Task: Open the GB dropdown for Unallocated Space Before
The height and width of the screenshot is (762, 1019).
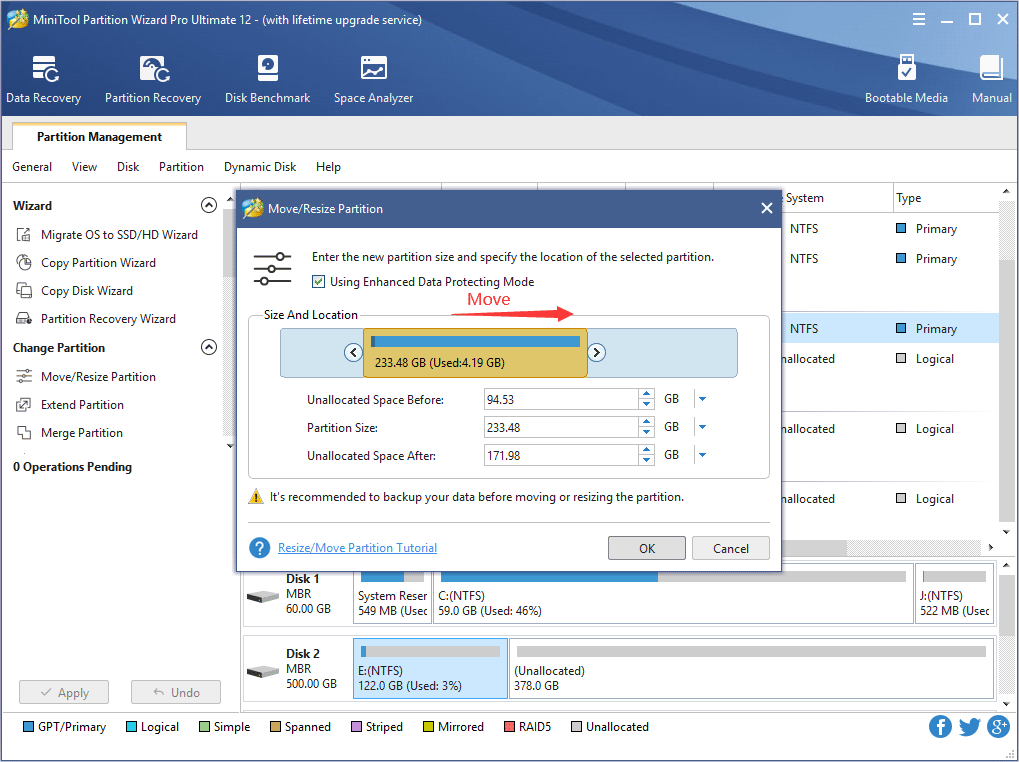Action: click(x=701, y=398)
